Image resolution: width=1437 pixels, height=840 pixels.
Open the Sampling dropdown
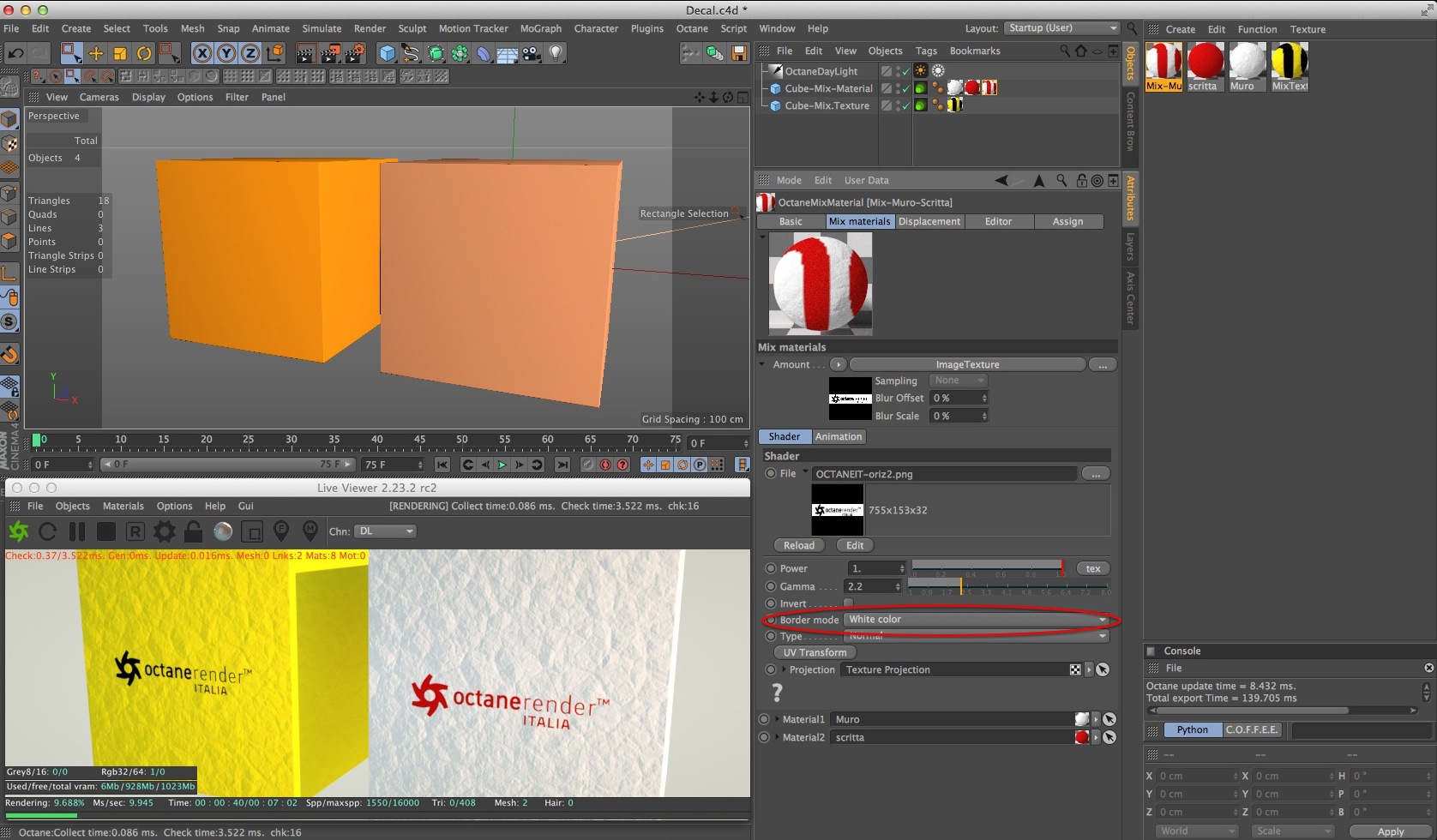(958, 381)
